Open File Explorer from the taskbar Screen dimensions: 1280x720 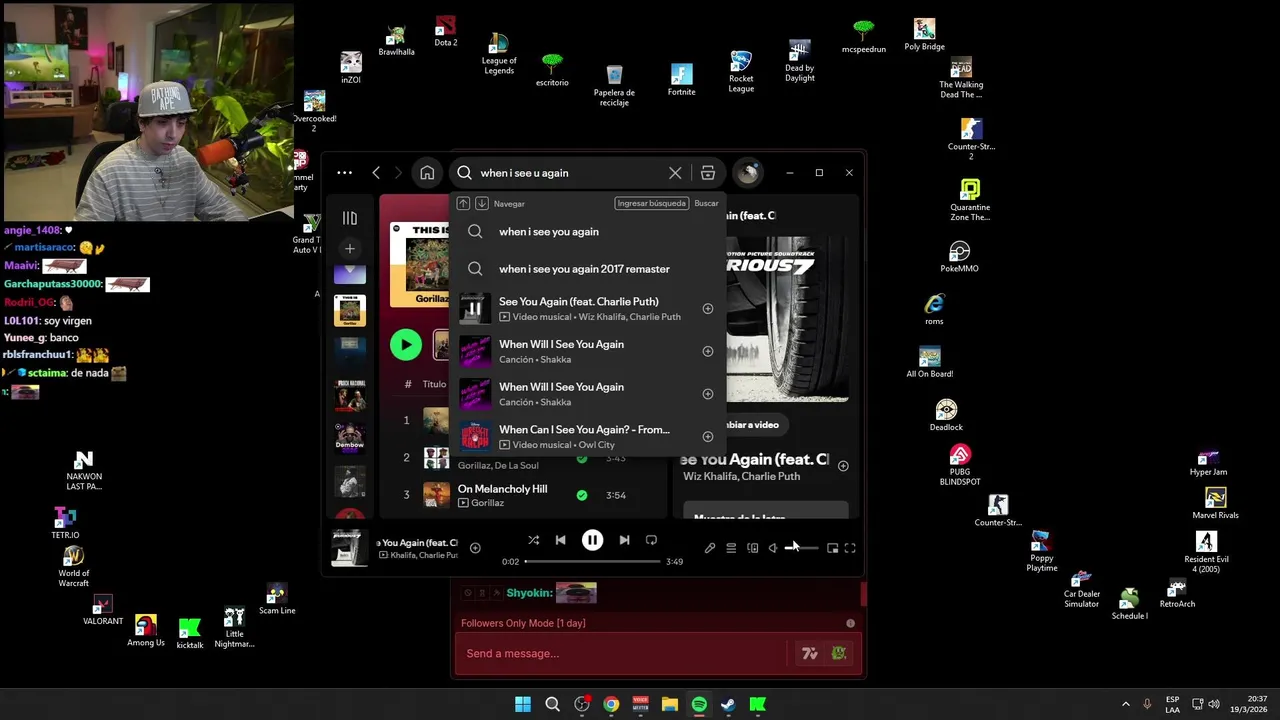coord(670,705)
